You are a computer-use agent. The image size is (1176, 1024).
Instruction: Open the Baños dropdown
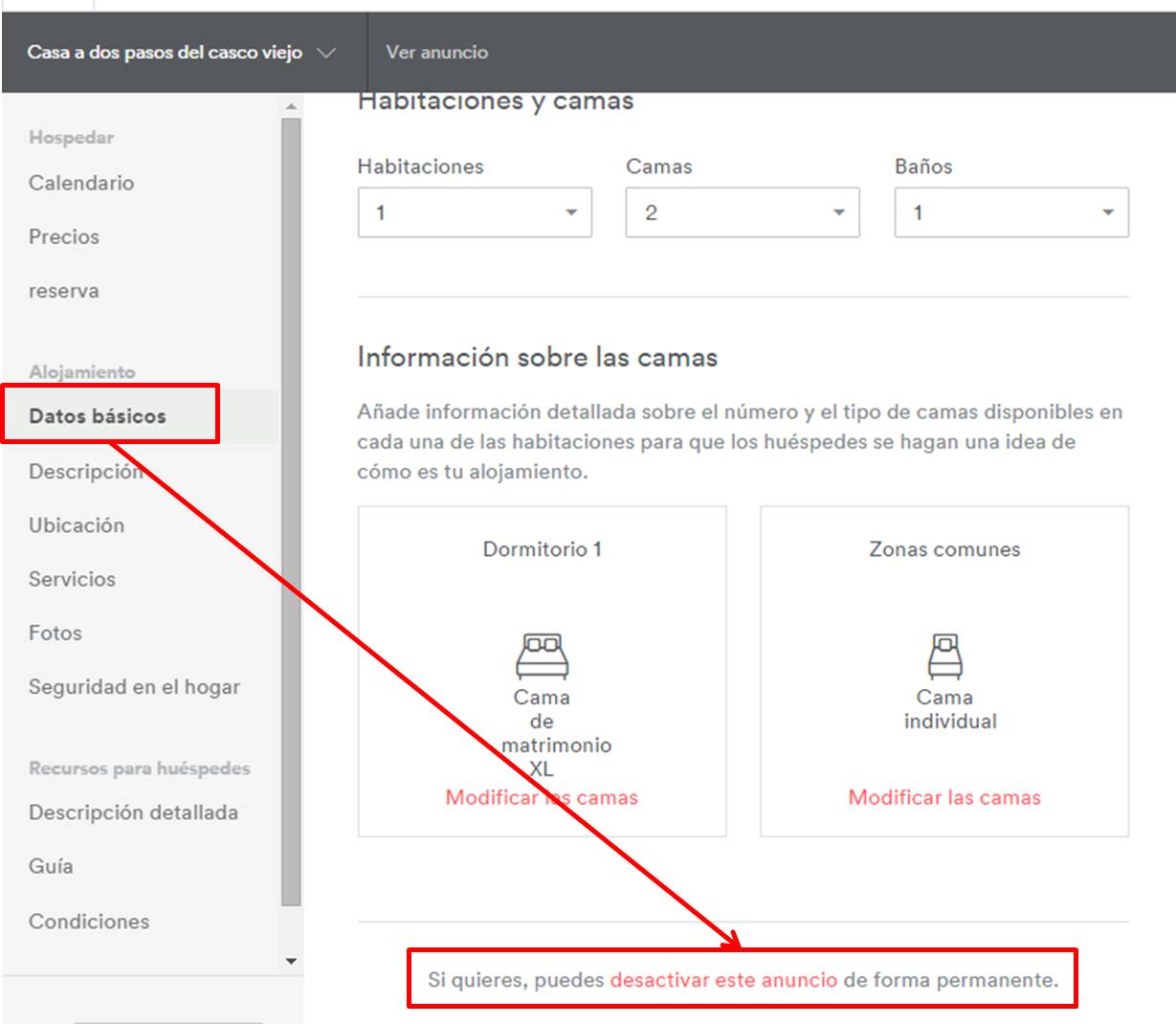[x=1011, y=212]
